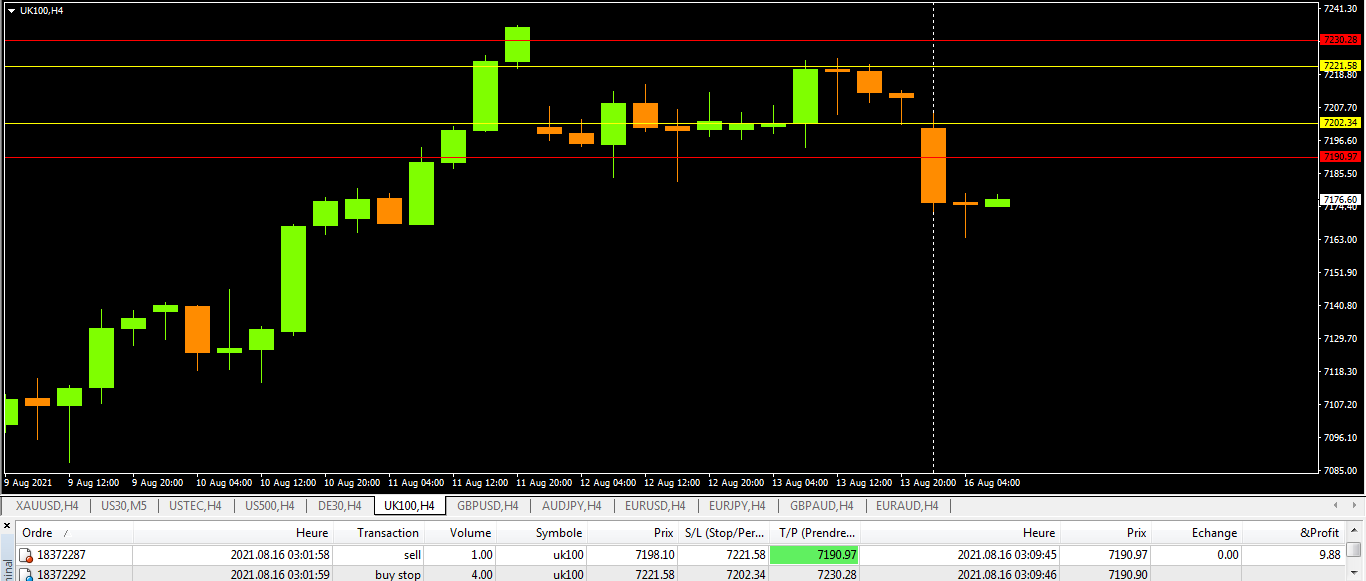Screen dimensions: 1366x581
Task: Close the terminal panel with the X icon
Action: point(7,526)
